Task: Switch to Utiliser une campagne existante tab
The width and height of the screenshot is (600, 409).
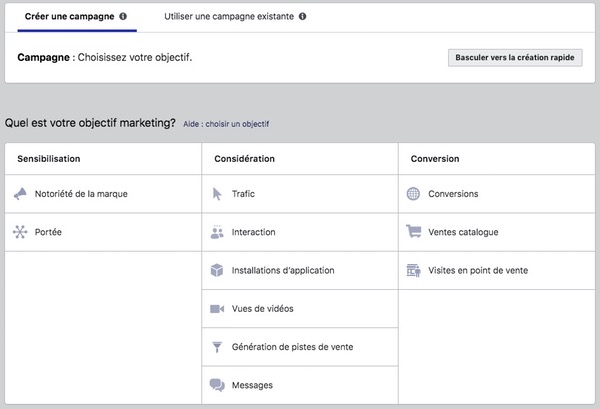Action: (x=230, y=16)
